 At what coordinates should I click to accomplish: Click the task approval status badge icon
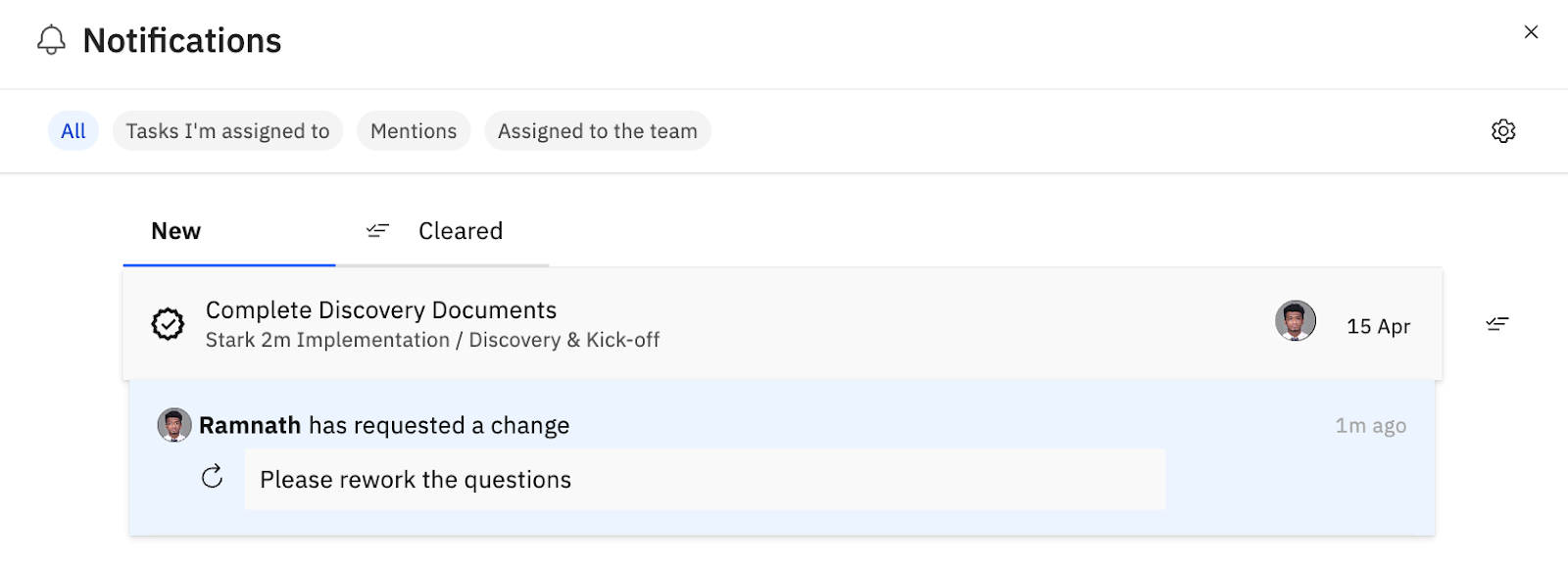pyautogui.click(x=168, y=324)
